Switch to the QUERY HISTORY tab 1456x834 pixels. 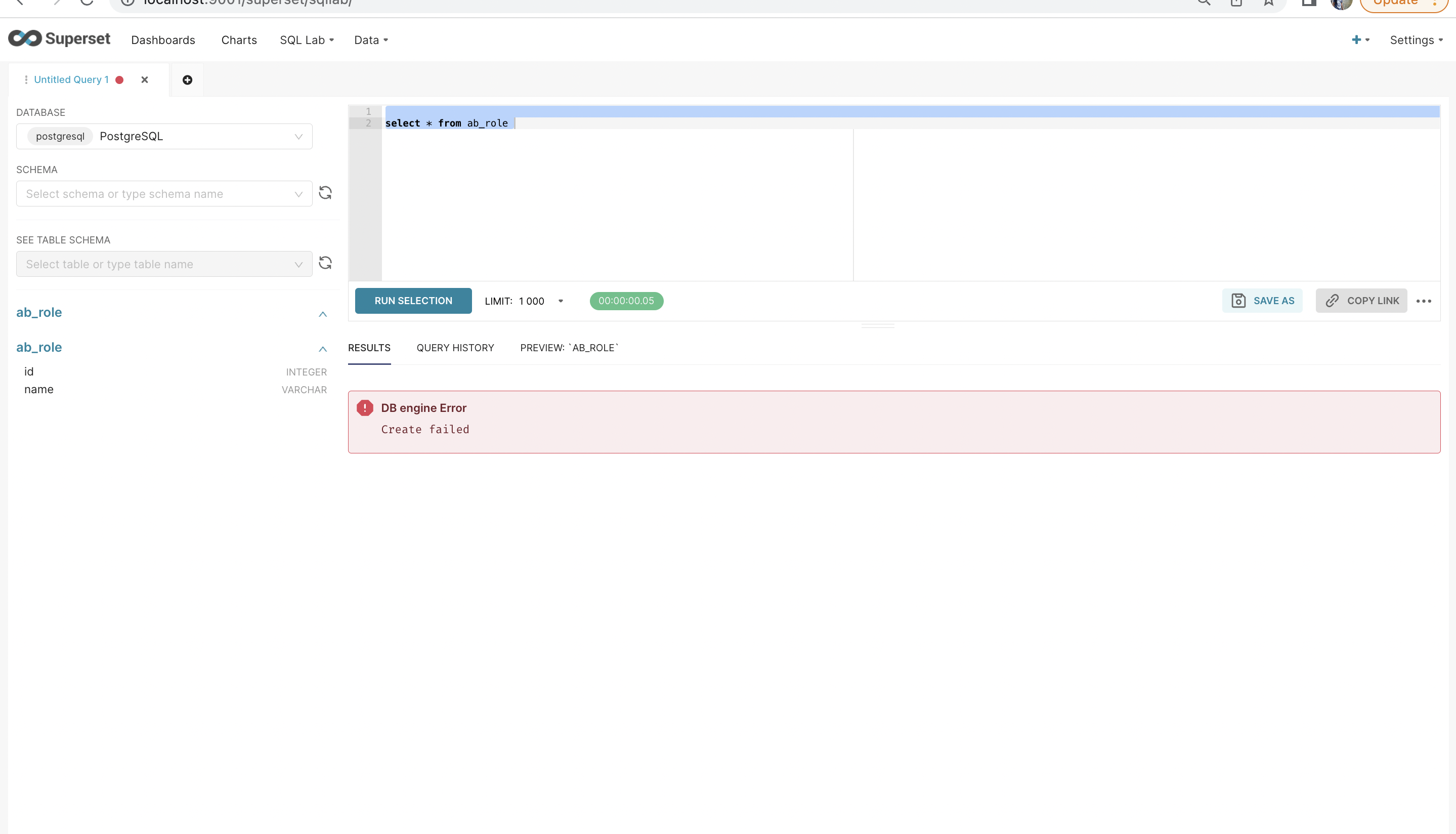[x=455, y=348]
